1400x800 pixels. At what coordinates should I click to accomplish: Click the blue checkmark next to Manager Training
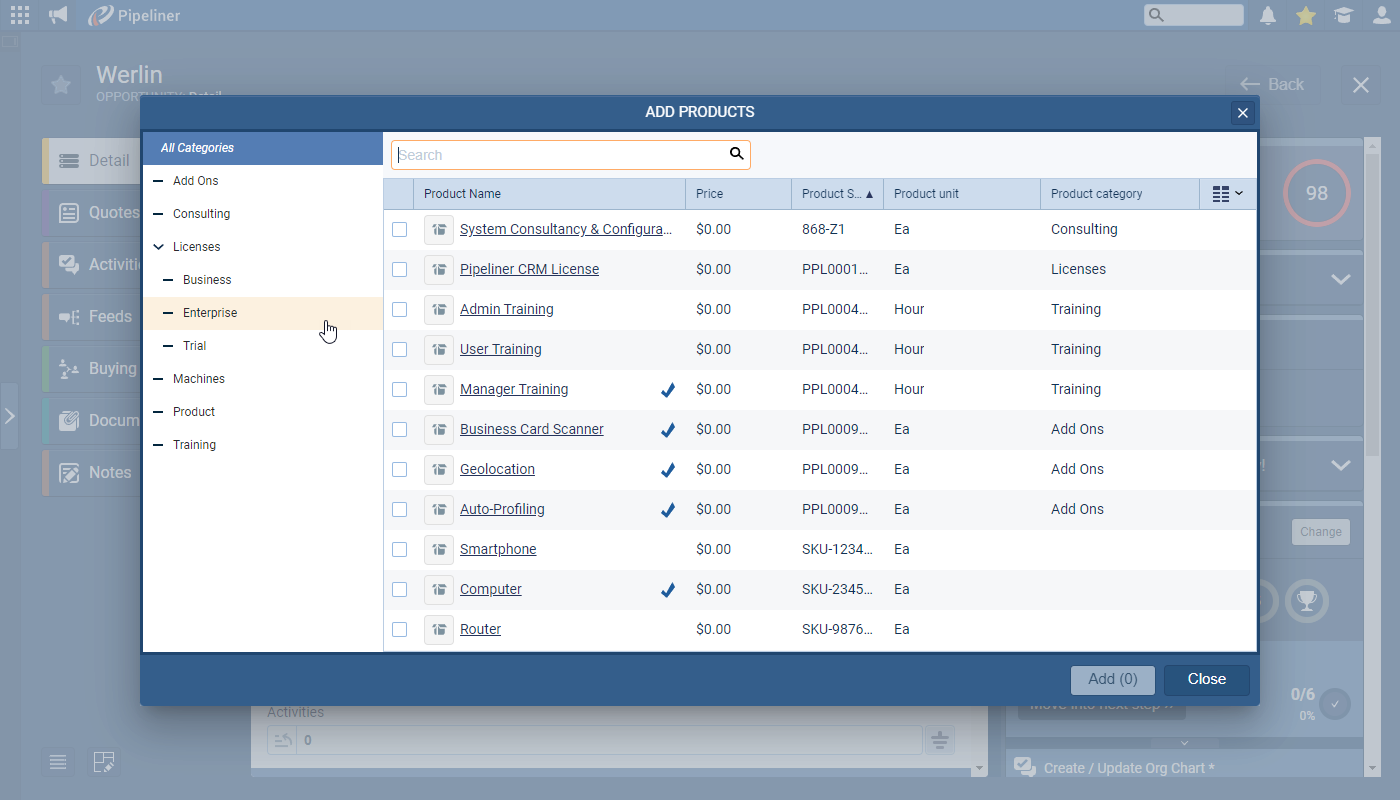[668, 390]
